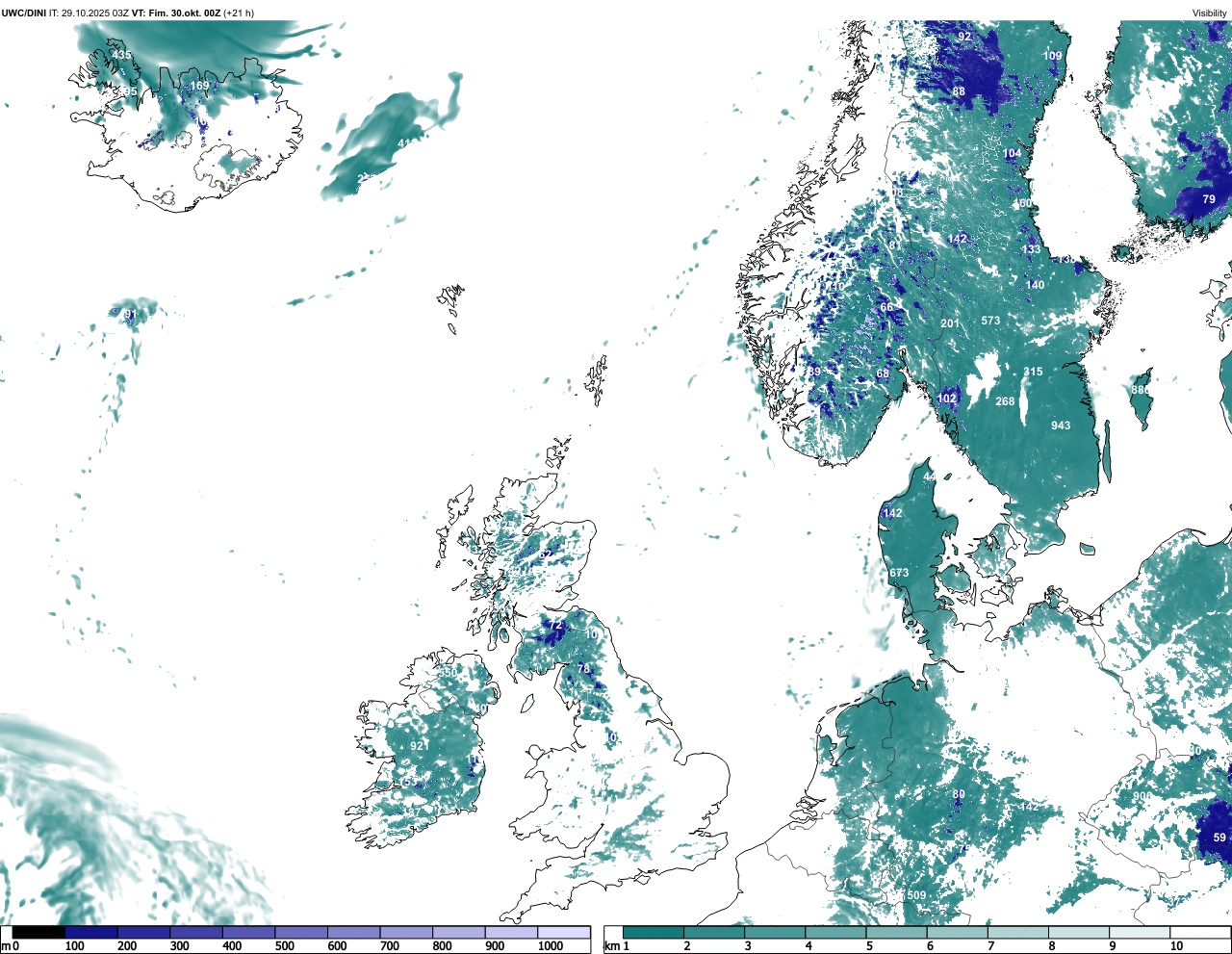Image resolution: width=1232 pixels, height=954 pixels.
Task: Click the Visibility title label
Action: tap(1210, 13)
